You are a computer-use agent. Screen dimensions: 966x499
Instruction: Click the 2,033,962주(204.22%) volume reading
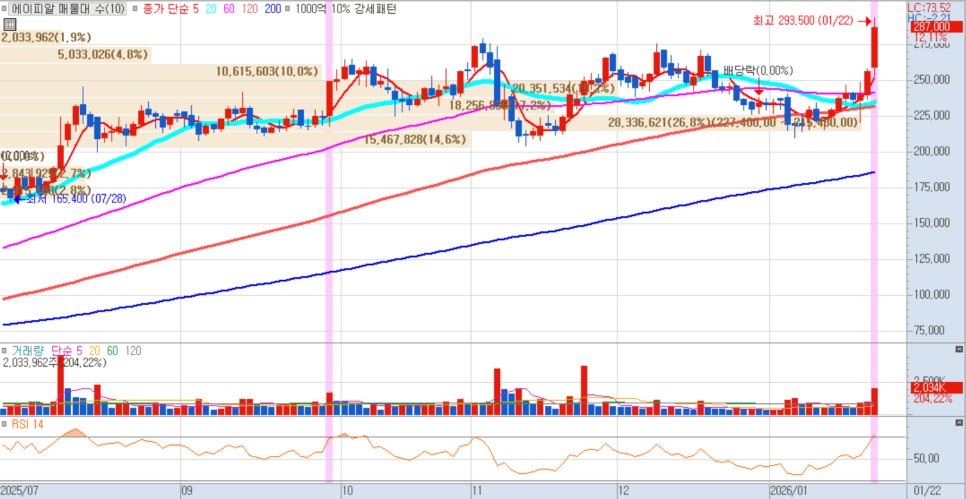coord(55,363)
